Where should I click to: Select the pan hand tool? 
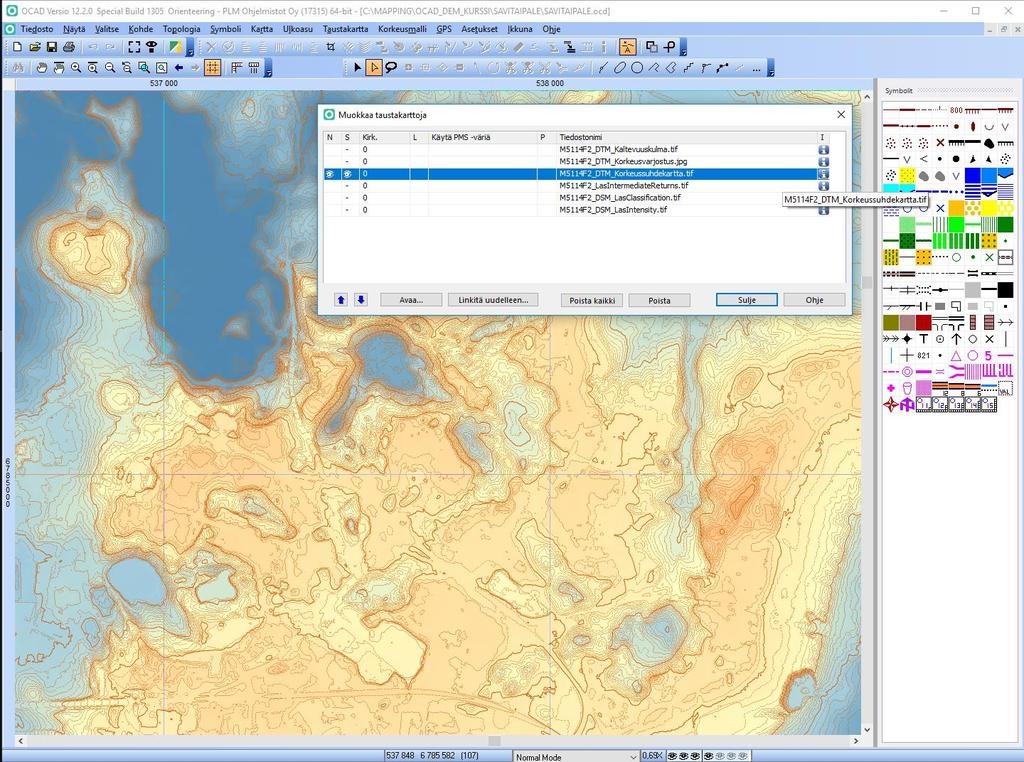pos(42,67)
